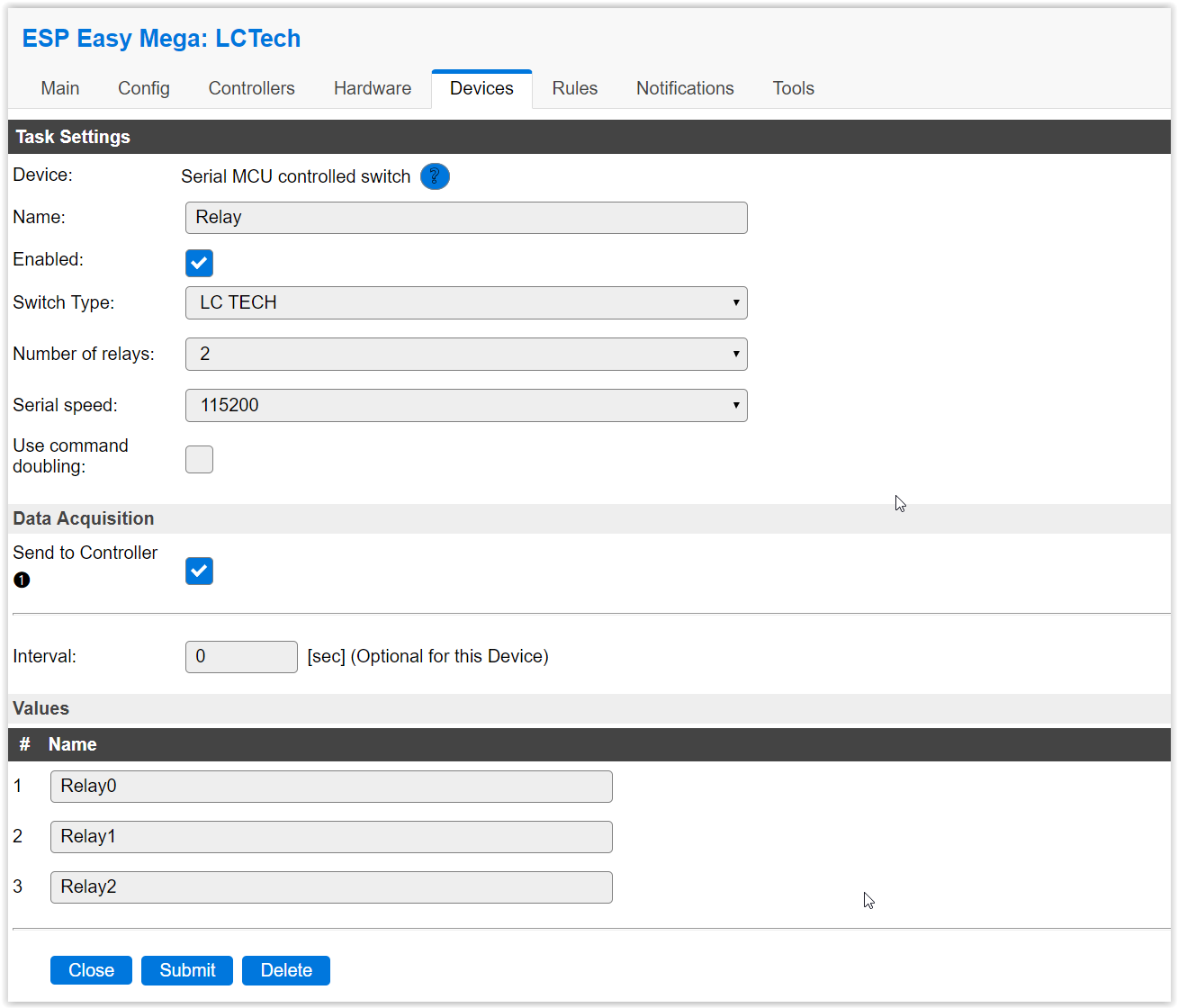Click the Interval input field
This screenshot has width=1178, height=1008.
241,657
